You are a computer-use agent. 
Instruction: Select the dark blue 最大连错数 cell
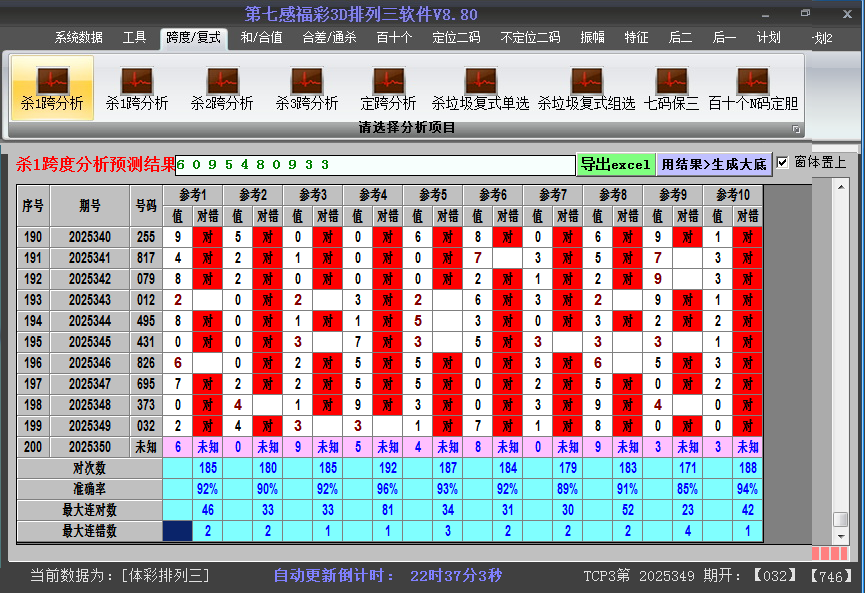[177, 531]
